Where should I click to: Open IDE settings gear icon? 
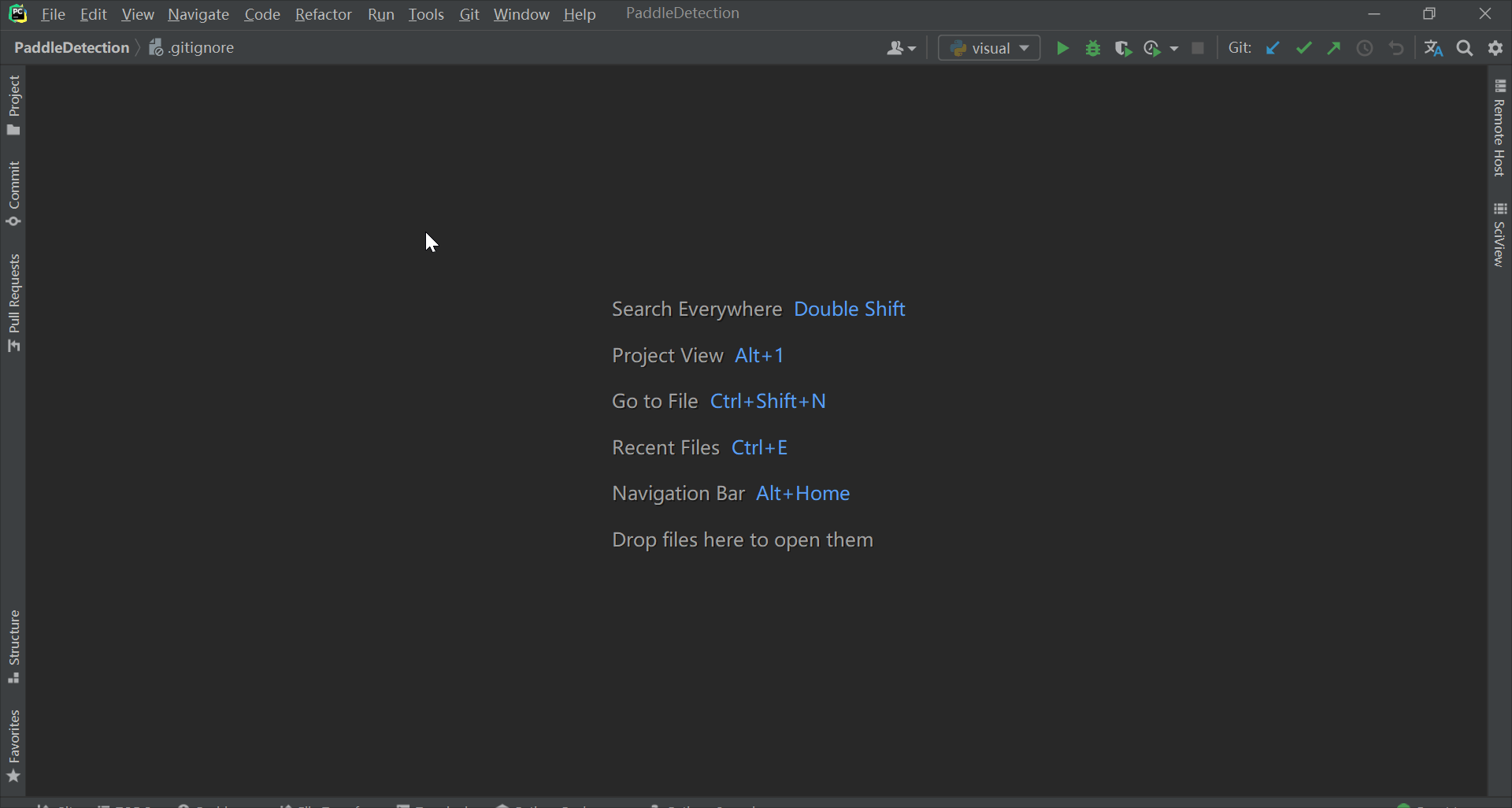coord(1495,49)
